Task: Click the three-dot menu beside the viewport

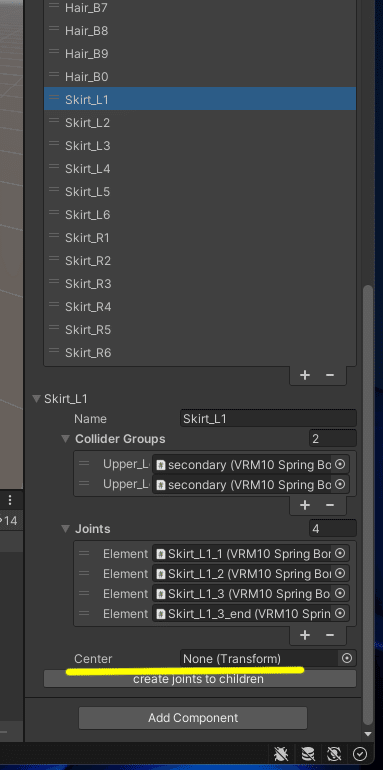Action: coord(10,500)
